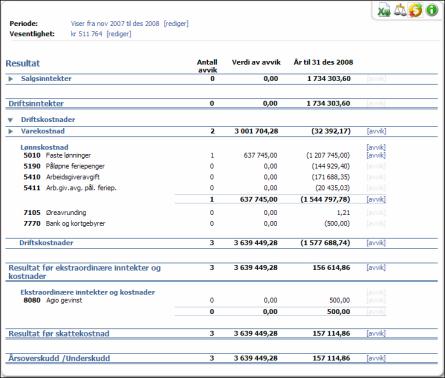Screen dimensions: 445x378
Task: Select the 5410 Arbeidsgiveravgift account
Action: pyautogui.click(x=61, y=177)
